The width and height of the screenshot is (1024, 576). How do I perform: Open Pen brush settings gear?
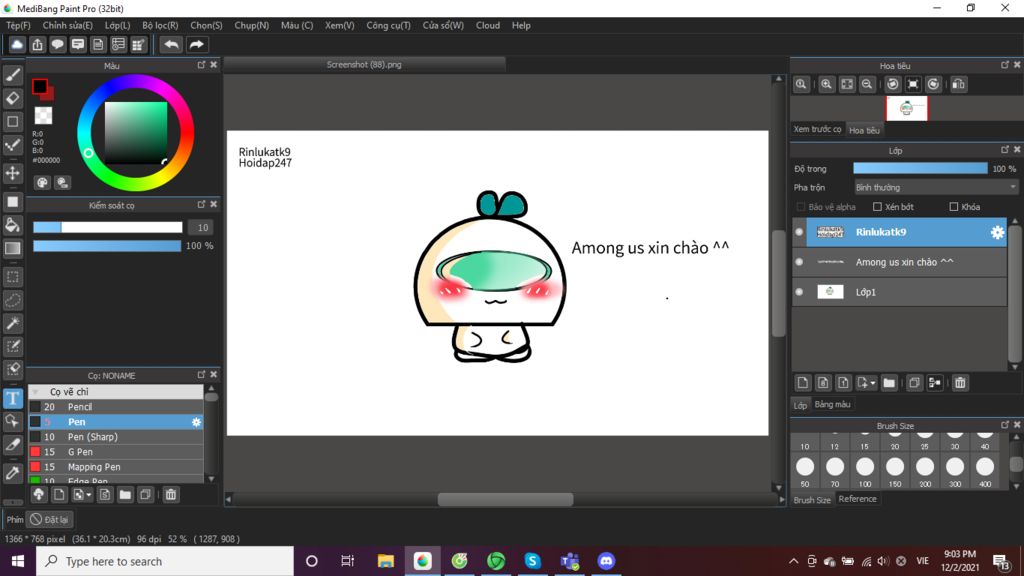(196, 422)
